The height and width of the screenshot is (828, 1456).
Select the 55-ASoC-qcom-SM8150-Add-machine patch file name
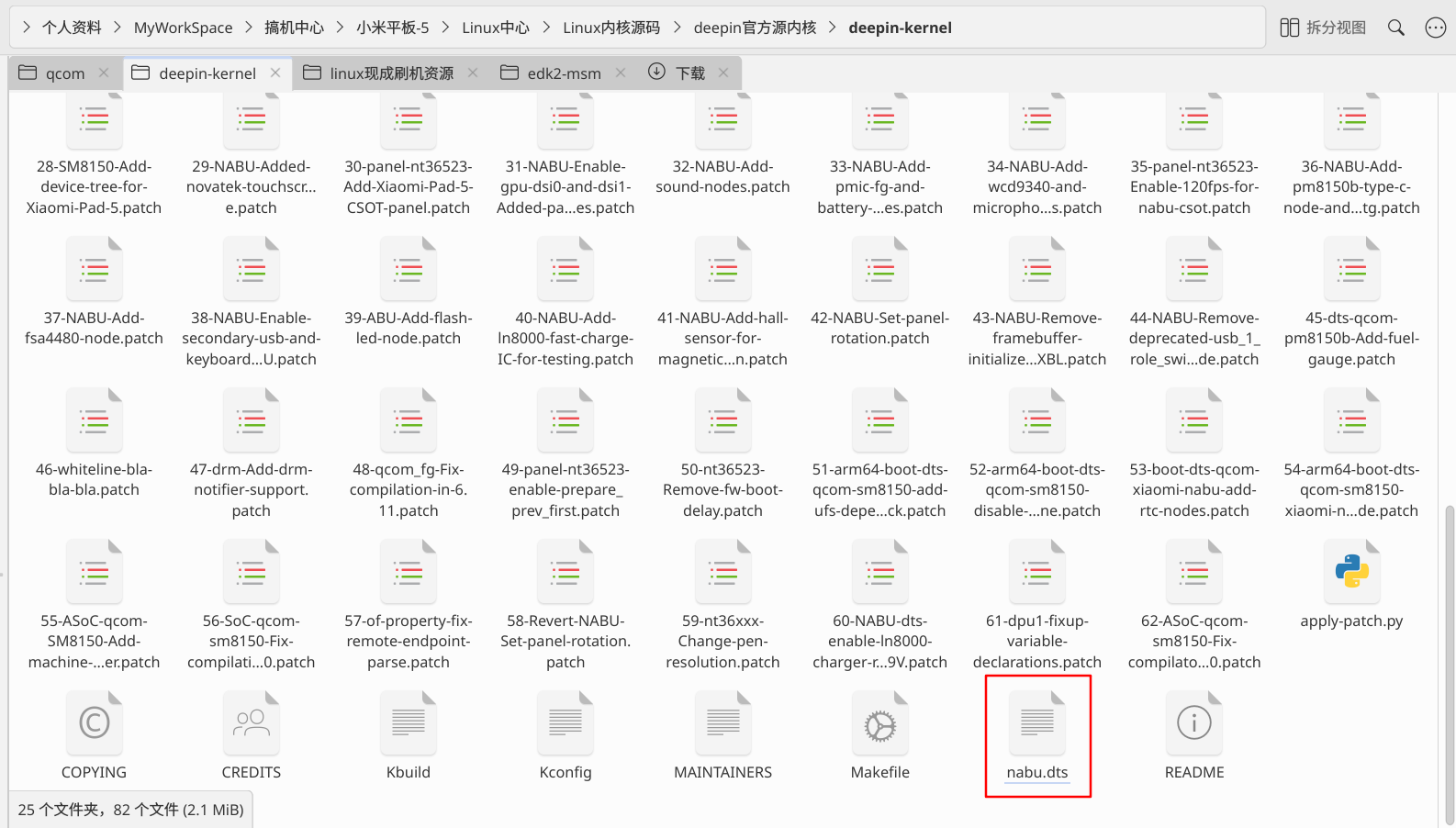pos(94,641)
